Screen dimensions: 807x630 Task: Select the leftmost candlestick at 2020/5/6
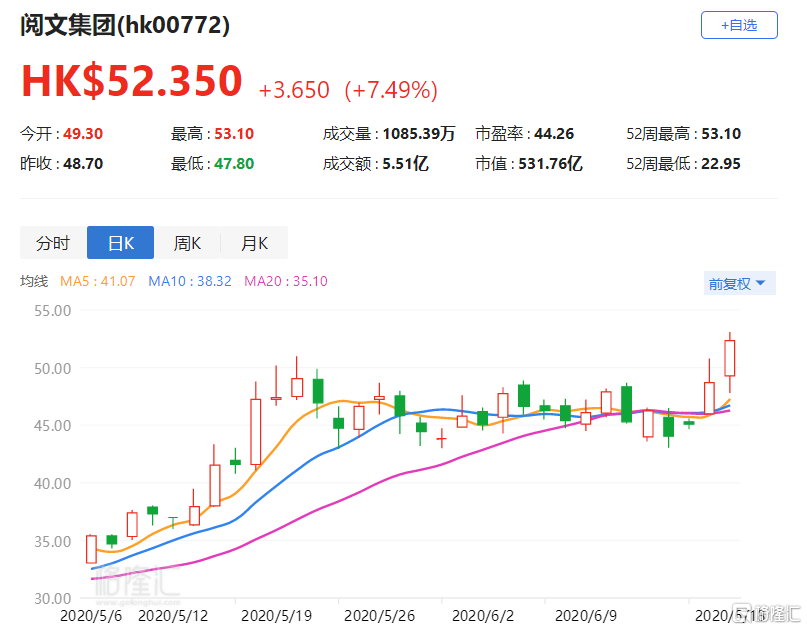coord(91,549)
